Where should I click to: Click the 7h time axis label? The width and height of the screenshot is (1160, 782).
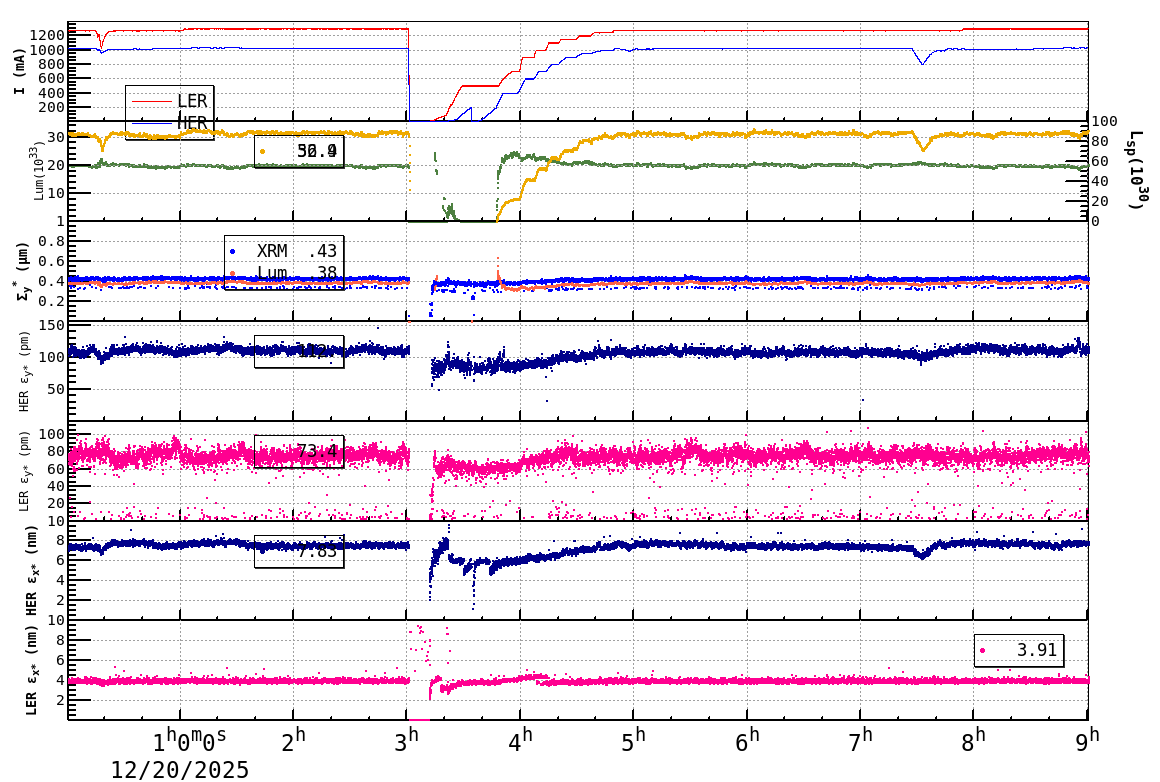860,741
